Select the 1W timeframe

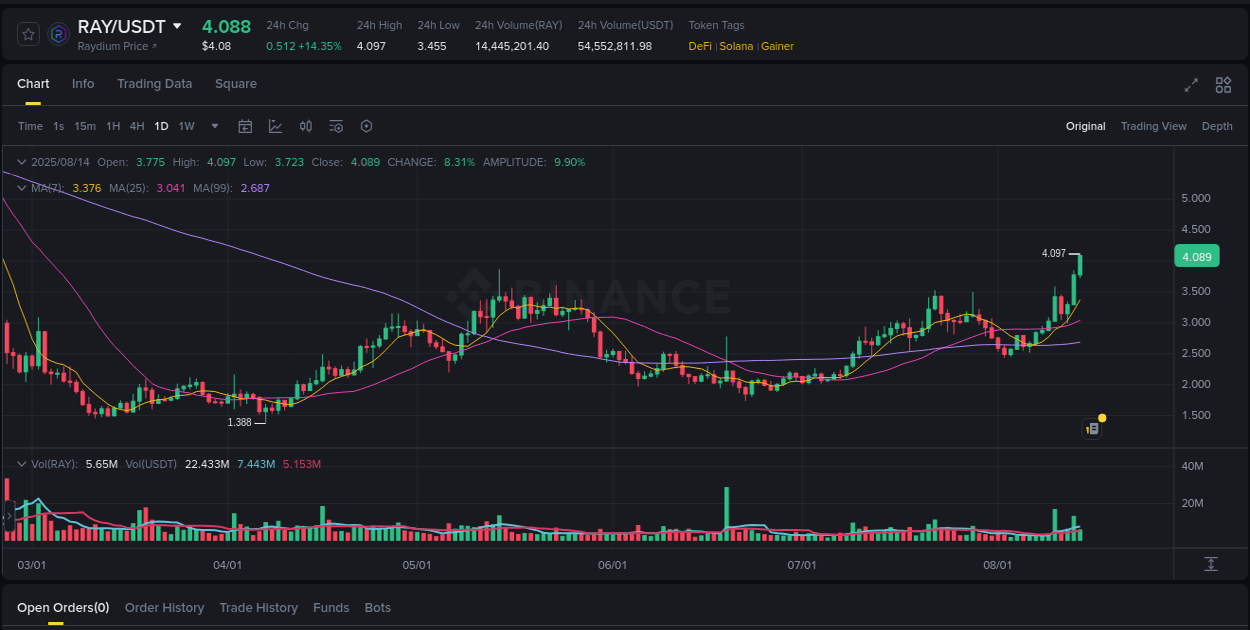(186, 126)
